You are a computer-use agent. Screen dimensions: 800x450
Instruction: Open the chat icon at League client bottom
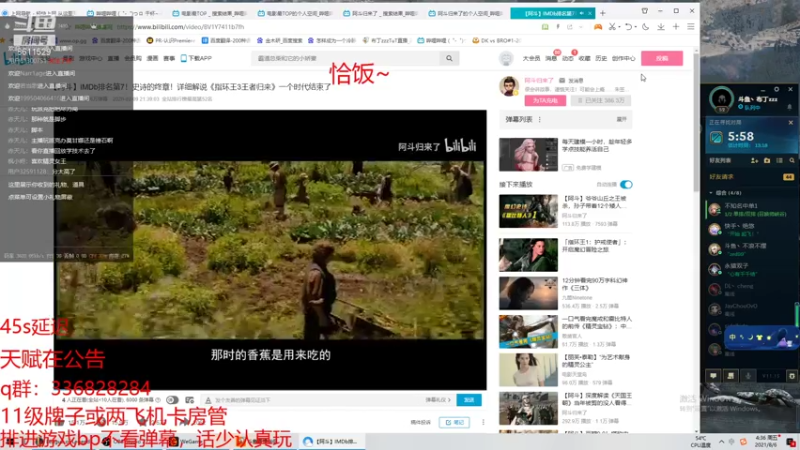coord(713,376)
